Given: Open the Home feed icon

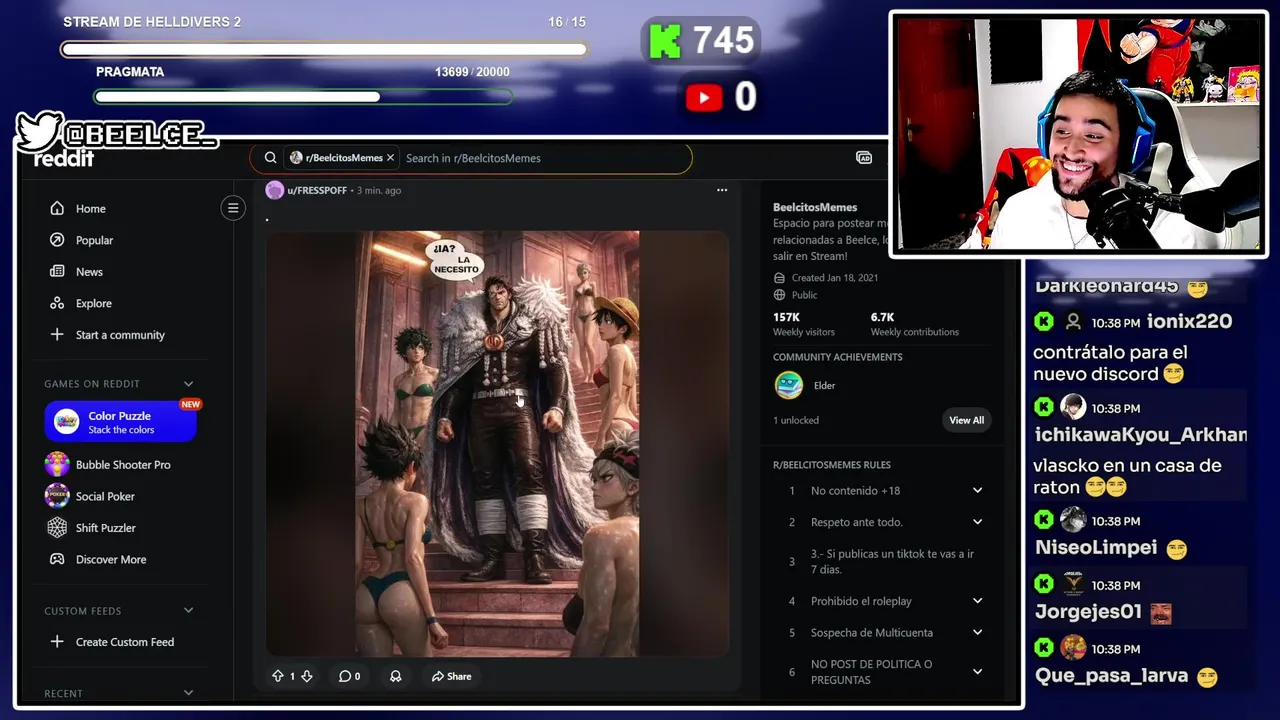Looking at the screenshot, I should 57,208.
